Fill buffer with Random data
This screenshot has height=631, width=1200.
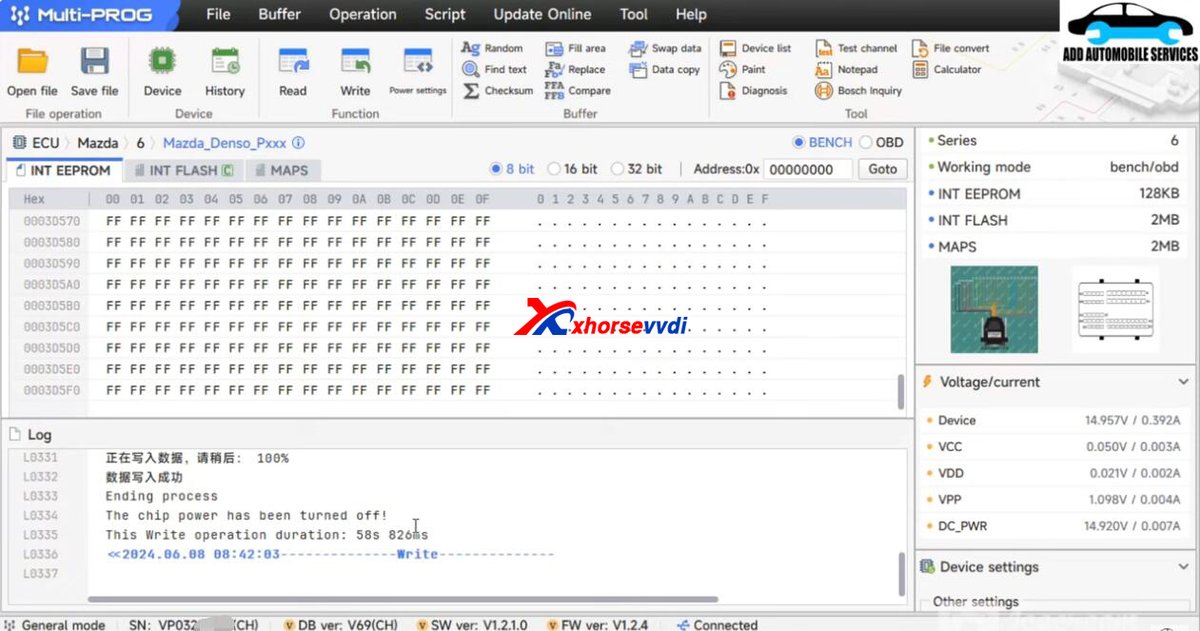[493, 48]
